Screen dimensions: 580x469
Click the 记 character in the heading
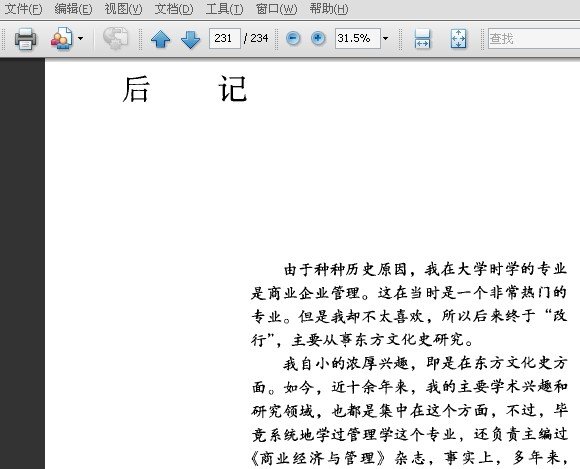pos(232,89)
